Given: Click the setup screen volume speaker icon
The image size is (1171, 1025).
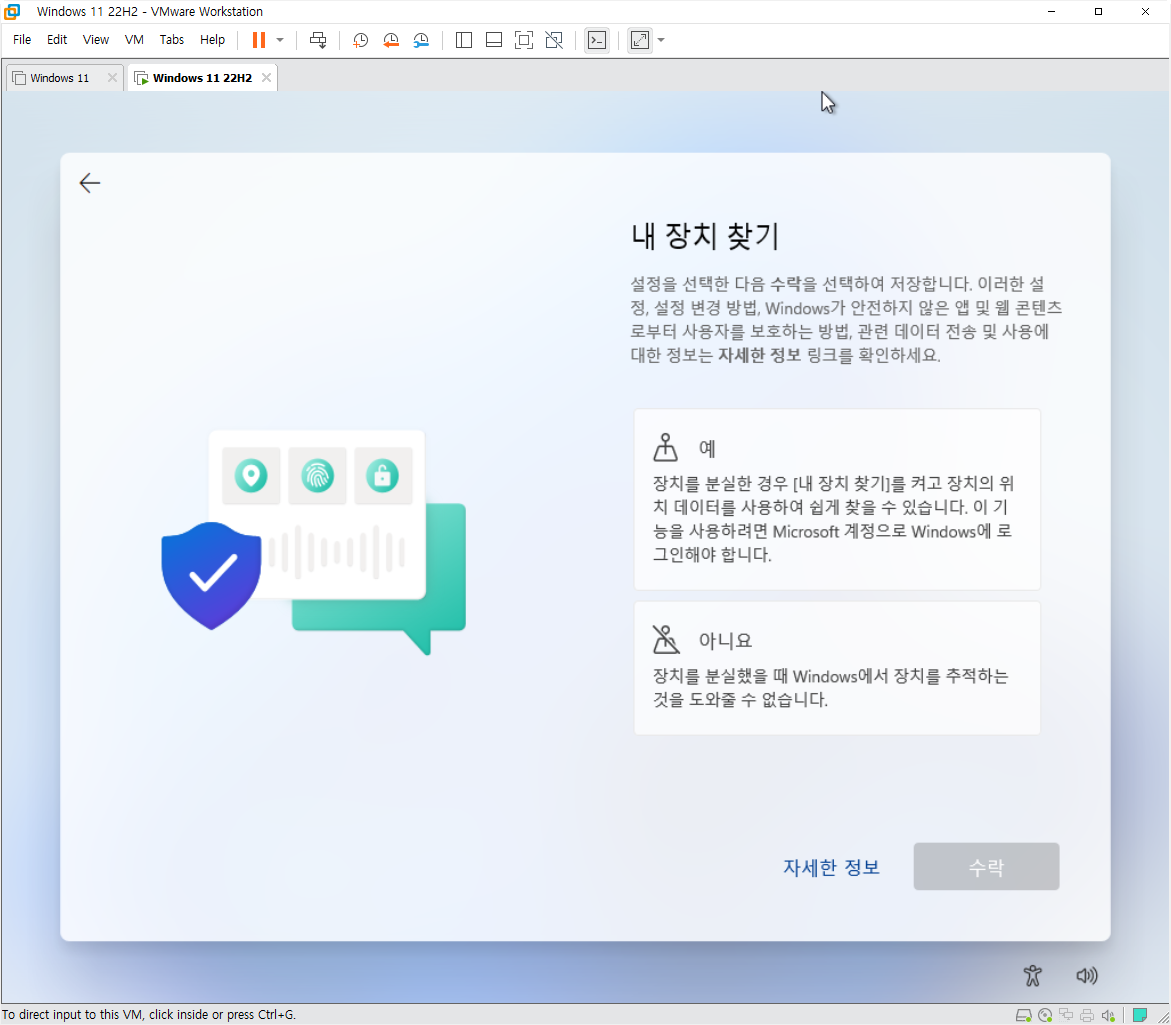Looking at the screenshot, I should pos(1087,976).
